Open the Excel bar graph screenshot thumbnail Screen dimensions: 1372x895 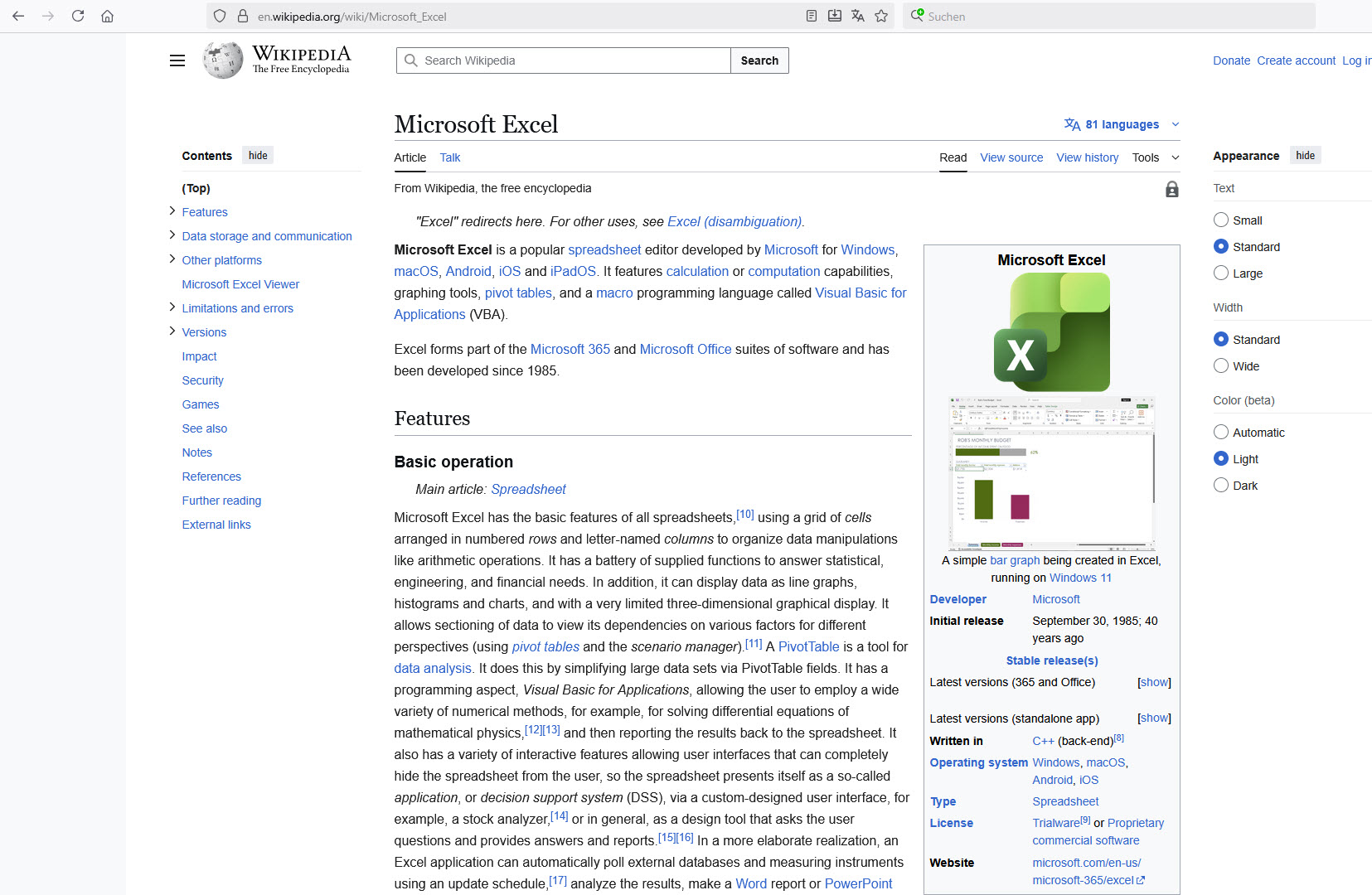[1051, 473]
